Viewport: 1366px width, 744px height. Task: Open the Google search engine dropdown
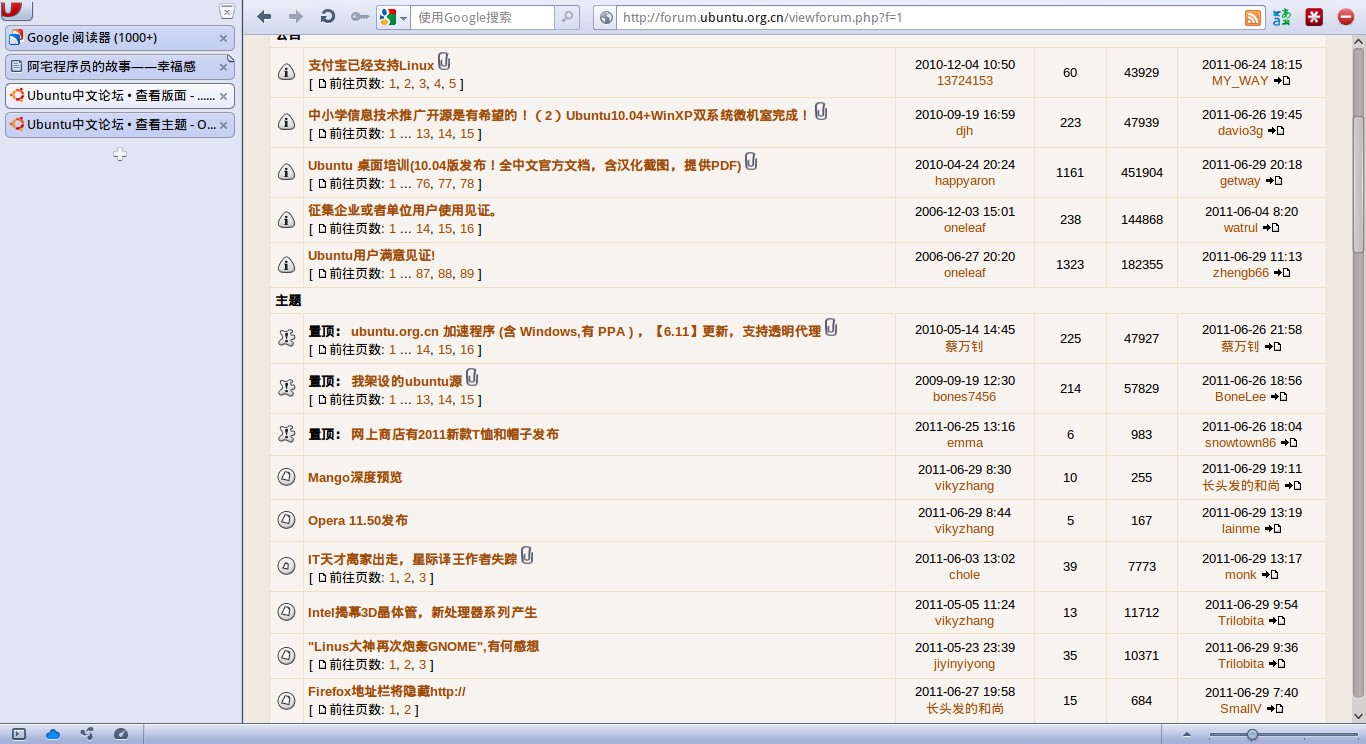393,17
